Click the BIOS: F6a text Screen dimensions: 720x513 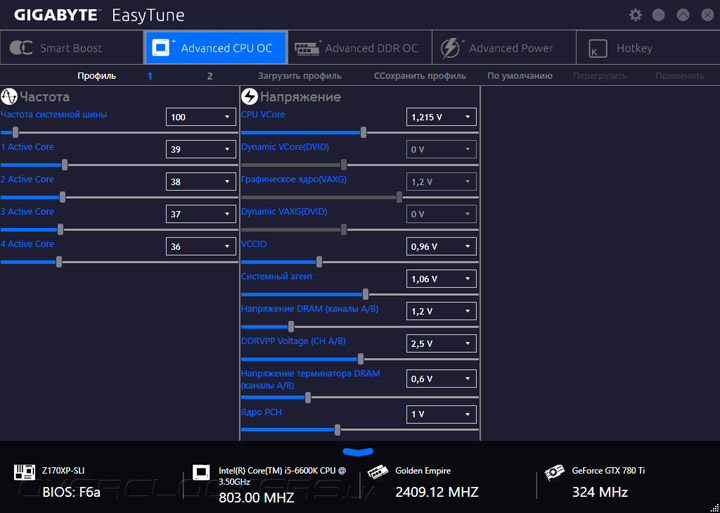tap(71, 493)
